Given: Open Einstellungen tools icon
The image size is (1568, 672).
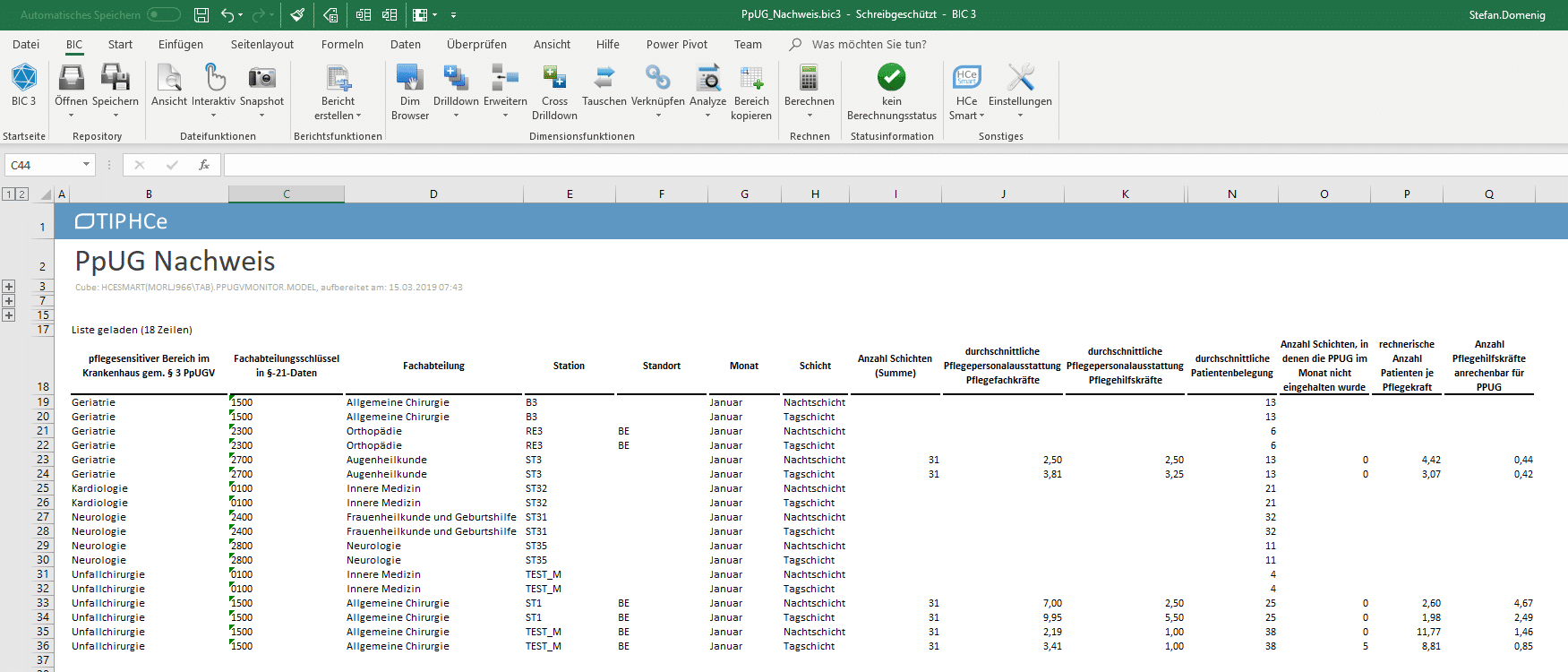Looking at the screenshot, I should 1021,78.
